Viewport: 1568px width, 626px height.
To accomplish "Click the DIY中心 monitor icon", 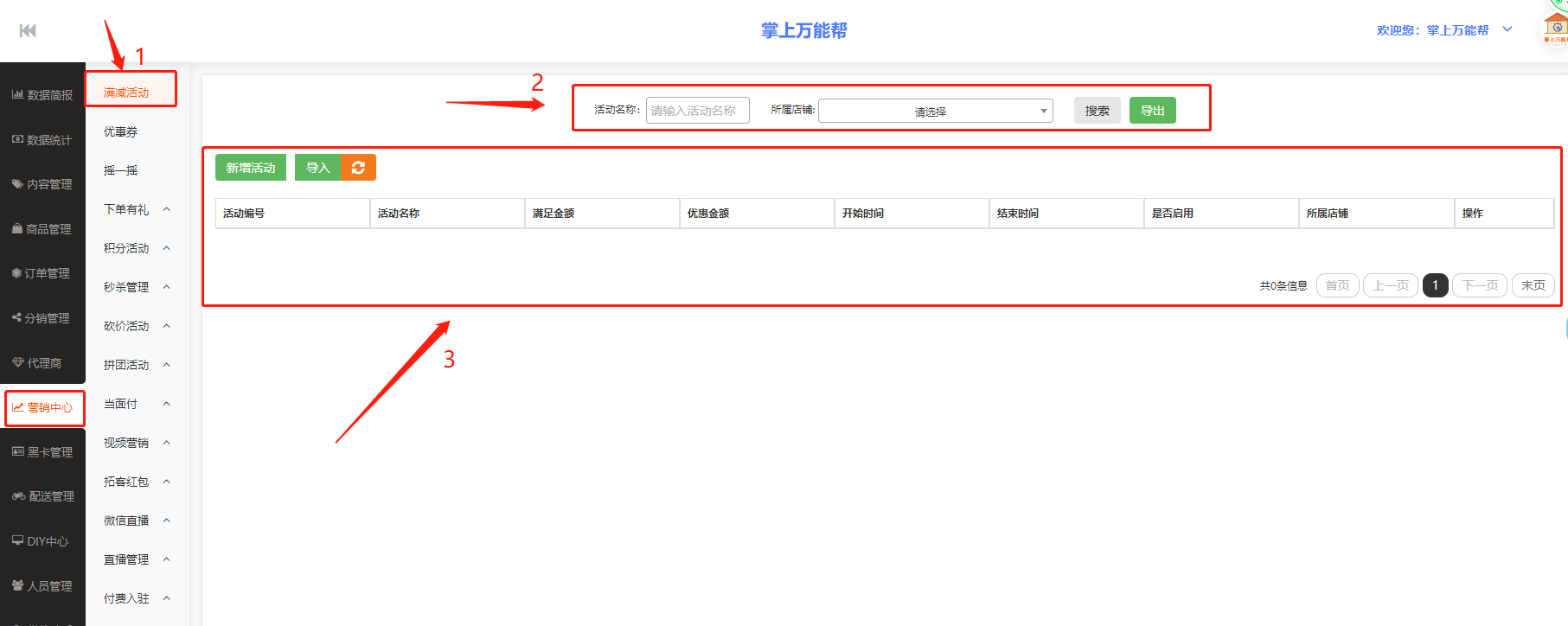I will click(17, 540).
